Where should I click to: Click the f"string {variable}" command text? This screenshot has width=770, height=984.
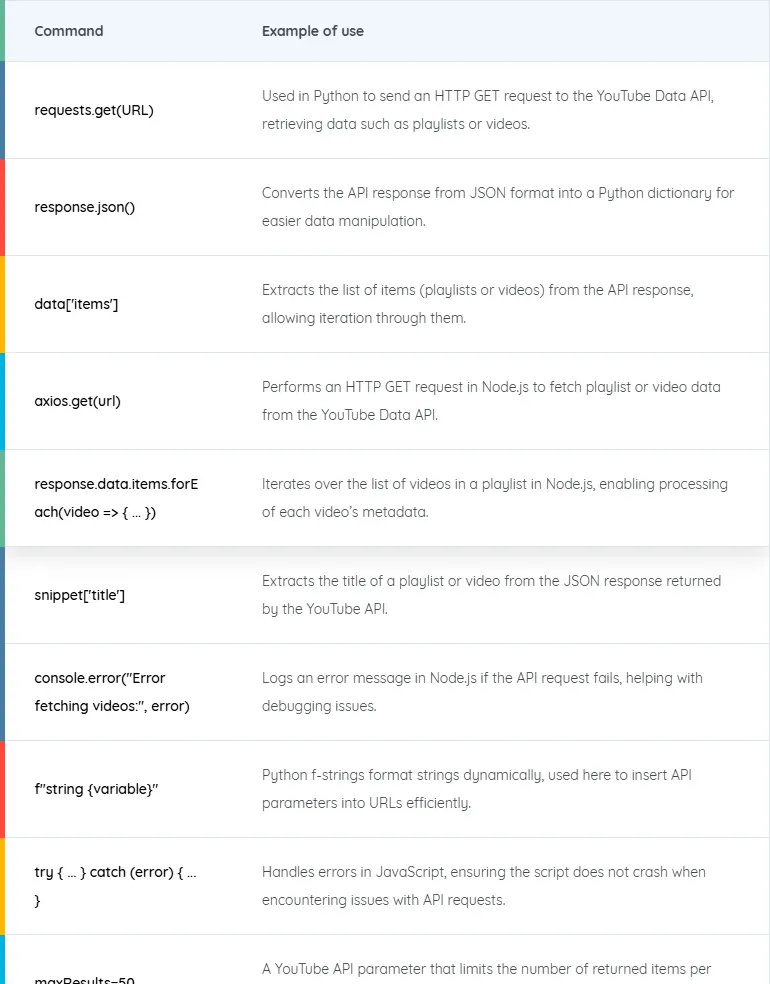pos(96,789)
